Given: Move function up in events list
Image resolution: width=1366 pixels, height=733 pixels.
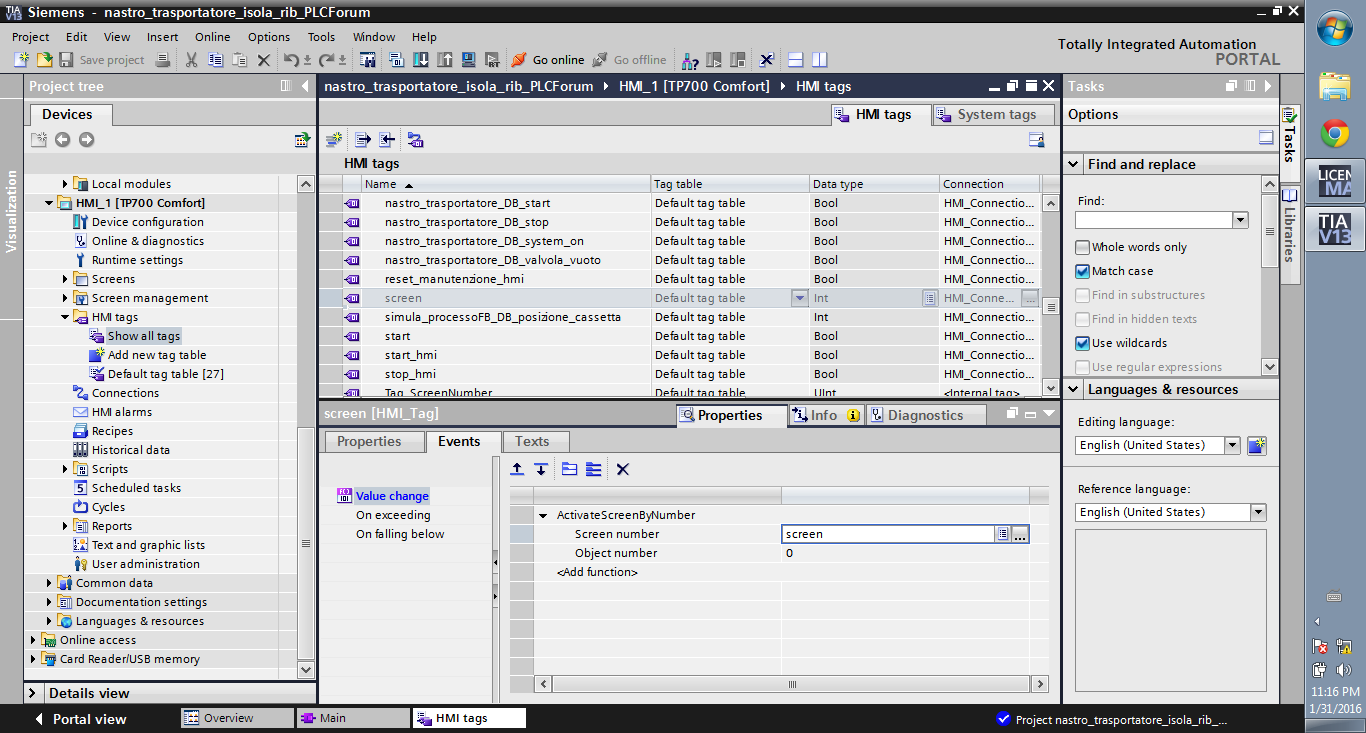Looking at the screenshot, I should tap(517, 469).
